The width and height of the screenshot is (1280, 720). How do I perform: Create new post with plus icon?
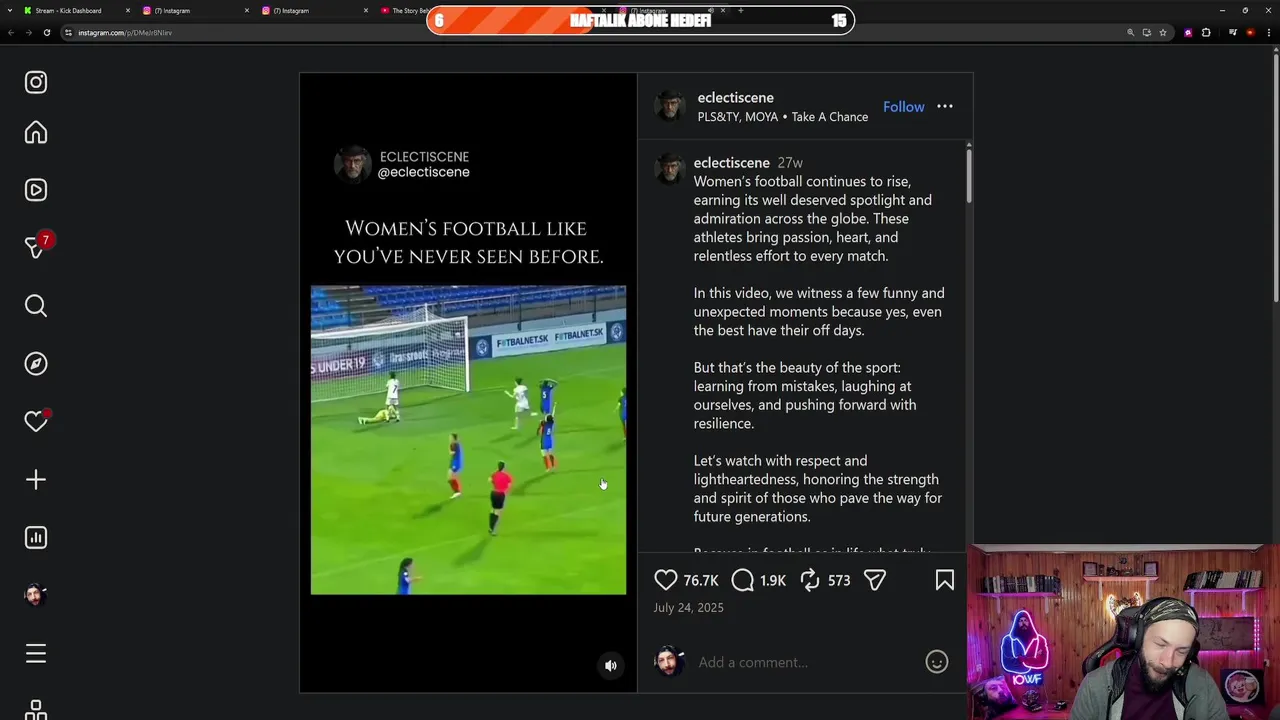click(x=36, y=480)
